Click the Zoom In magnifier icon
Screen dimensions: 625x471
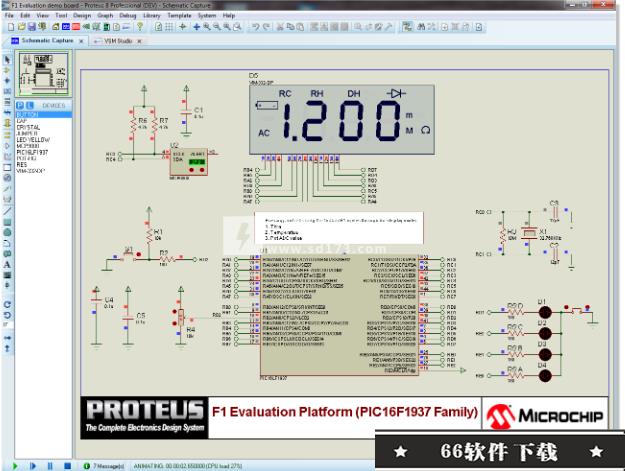(206, 27)
